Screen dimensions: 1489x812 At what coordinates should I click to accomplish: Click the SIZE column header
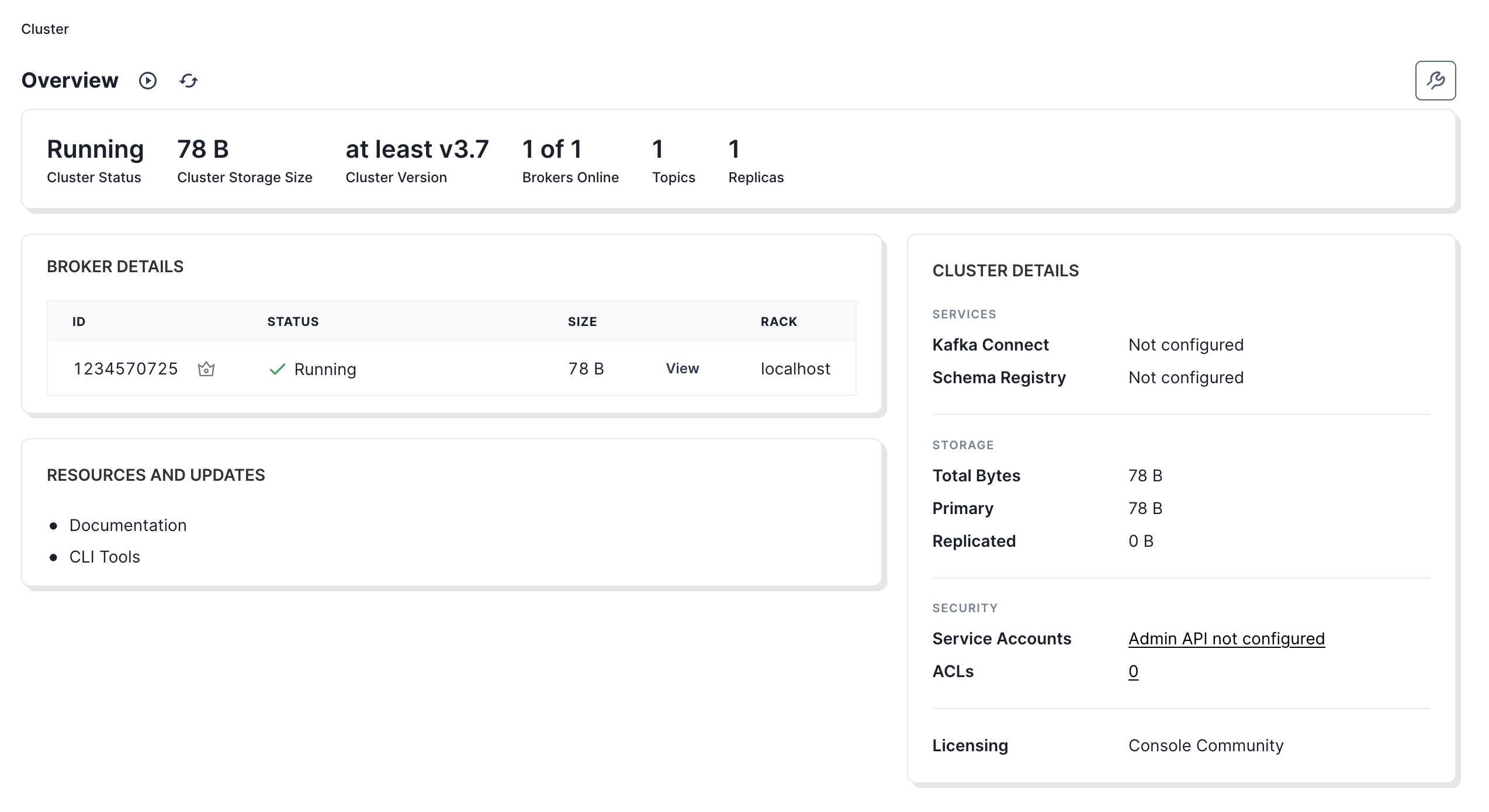(582, 321)
